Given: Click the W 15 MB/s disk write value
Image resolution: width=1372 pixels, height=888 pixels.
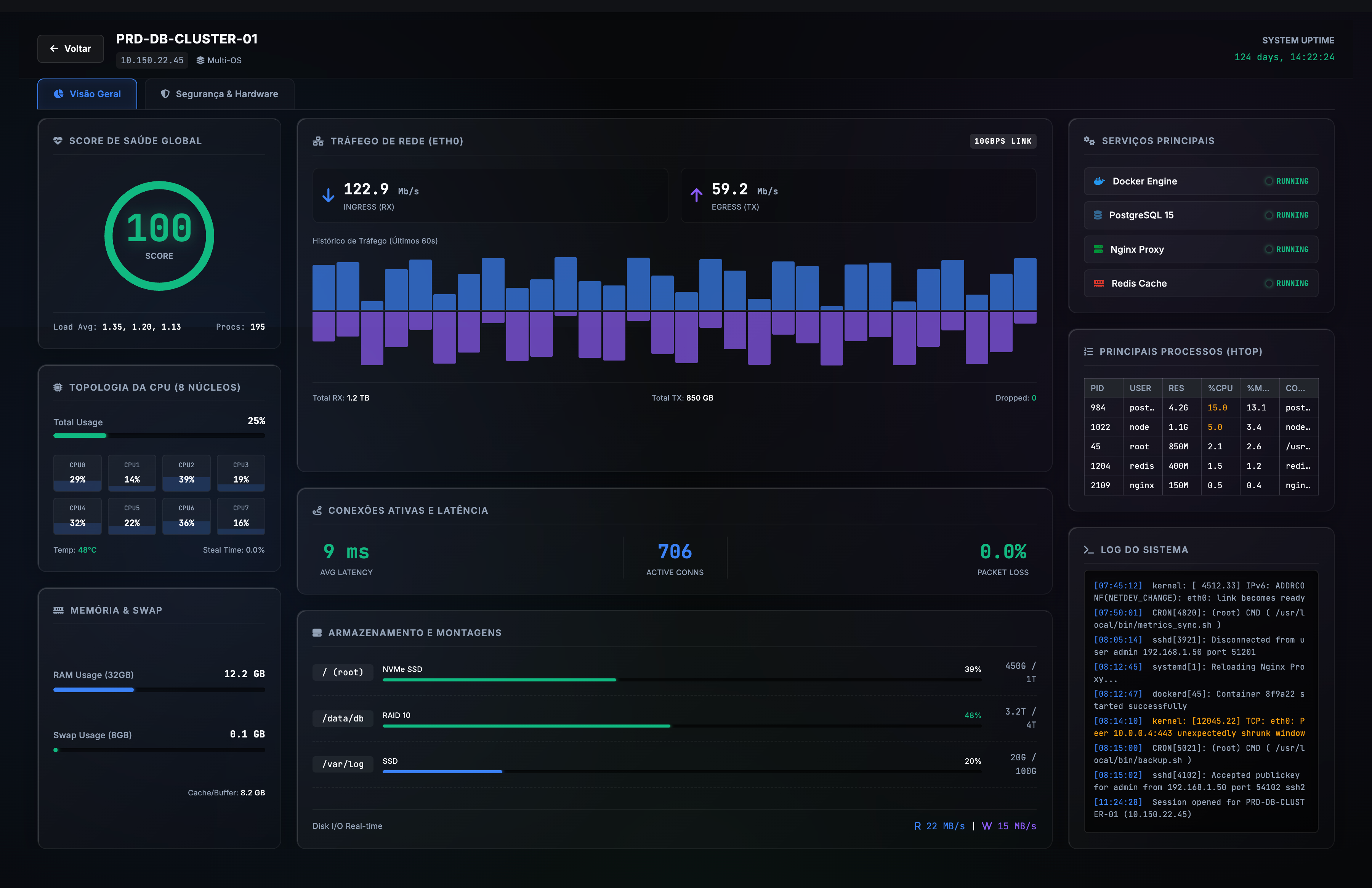Looking at the screenshot, I should click(x=1009, y=826).
